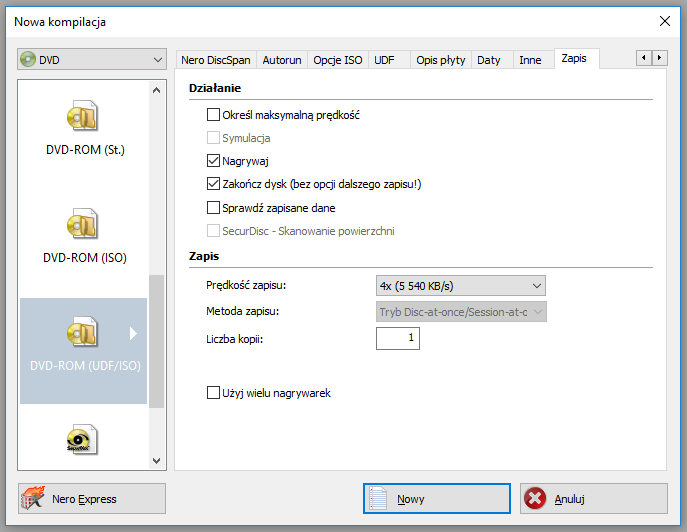Open the DVD media type dropdown
Viewport: 687px width, 532px height.
tap(92, 59)
